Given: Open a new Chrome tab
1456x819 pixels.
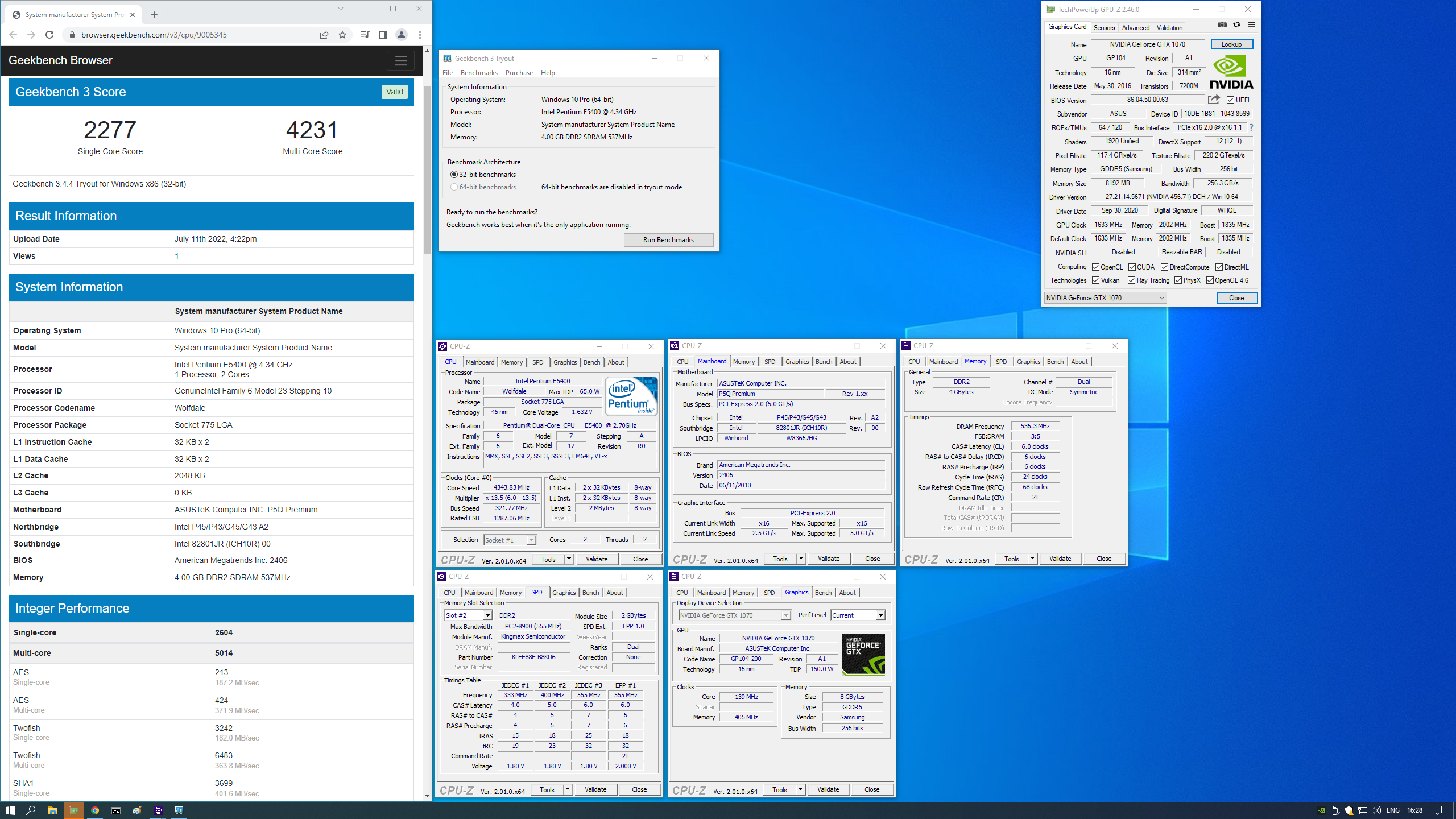Looking at the screenshot, I should (154, 15).
